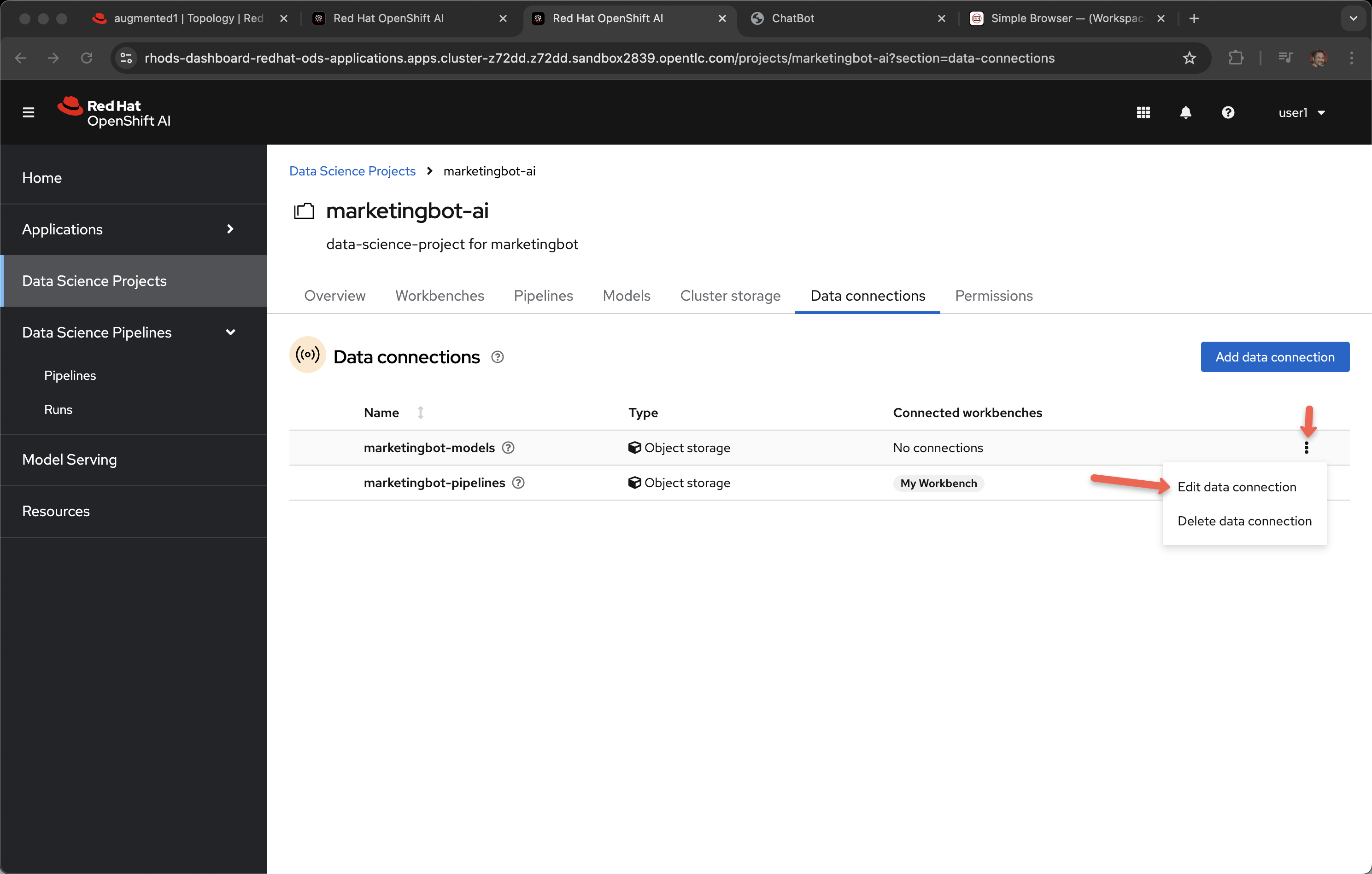Click the notifications bell icon

1186,112
